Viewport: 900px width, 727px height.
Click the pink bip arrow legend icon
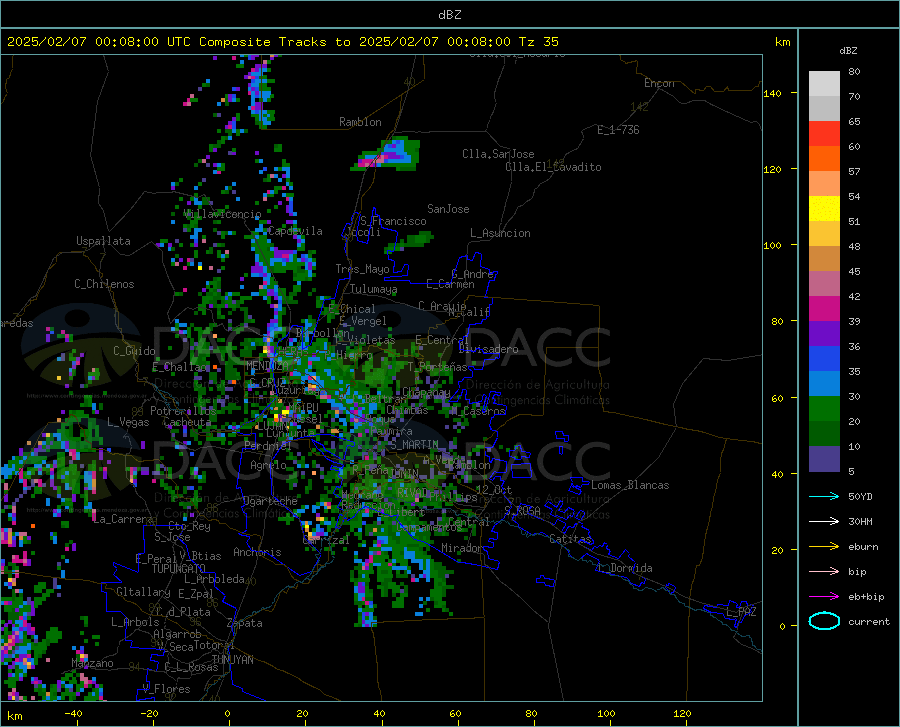point(824,572)
